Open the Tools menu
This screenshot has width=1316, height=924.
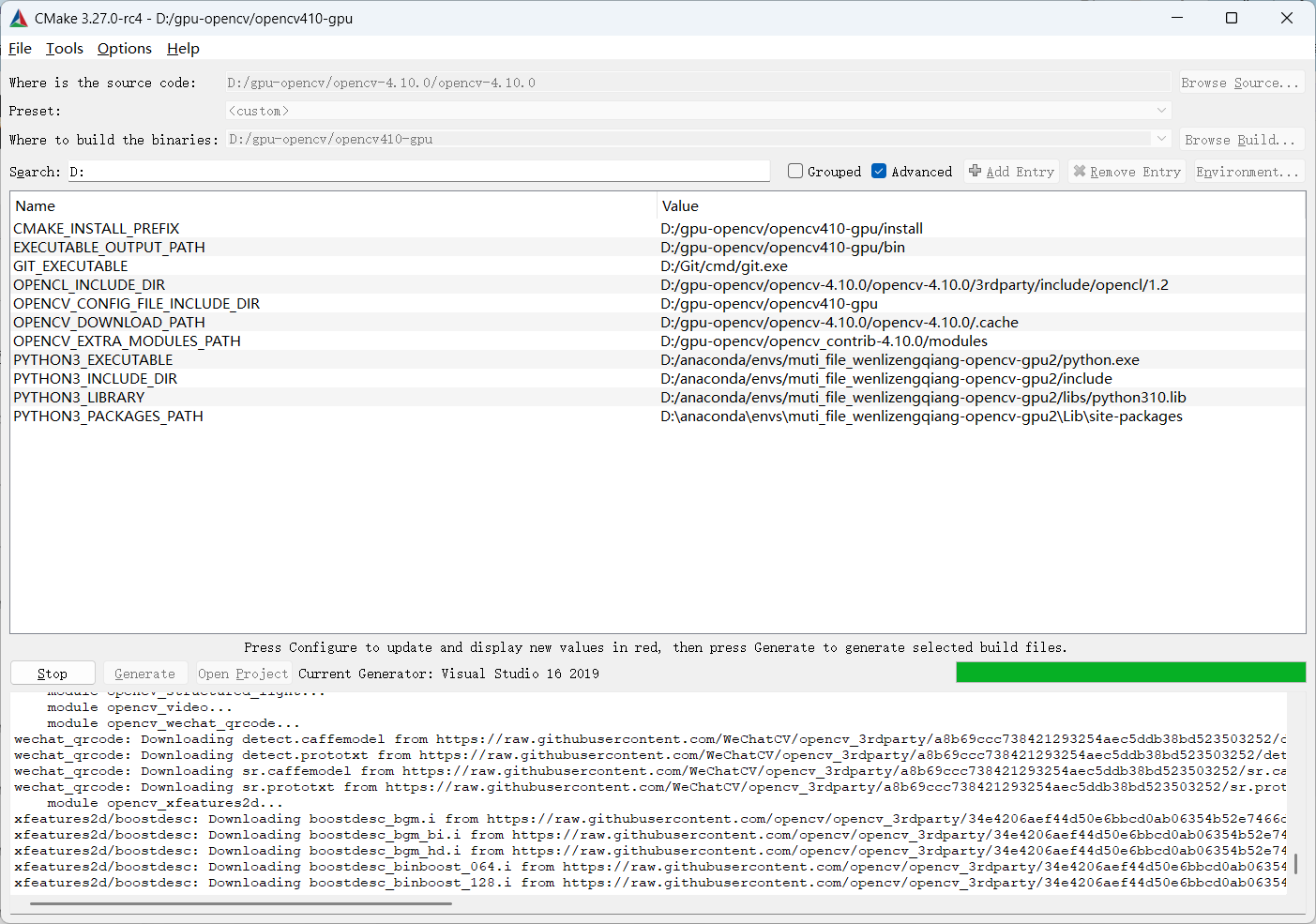click(64, 48)
